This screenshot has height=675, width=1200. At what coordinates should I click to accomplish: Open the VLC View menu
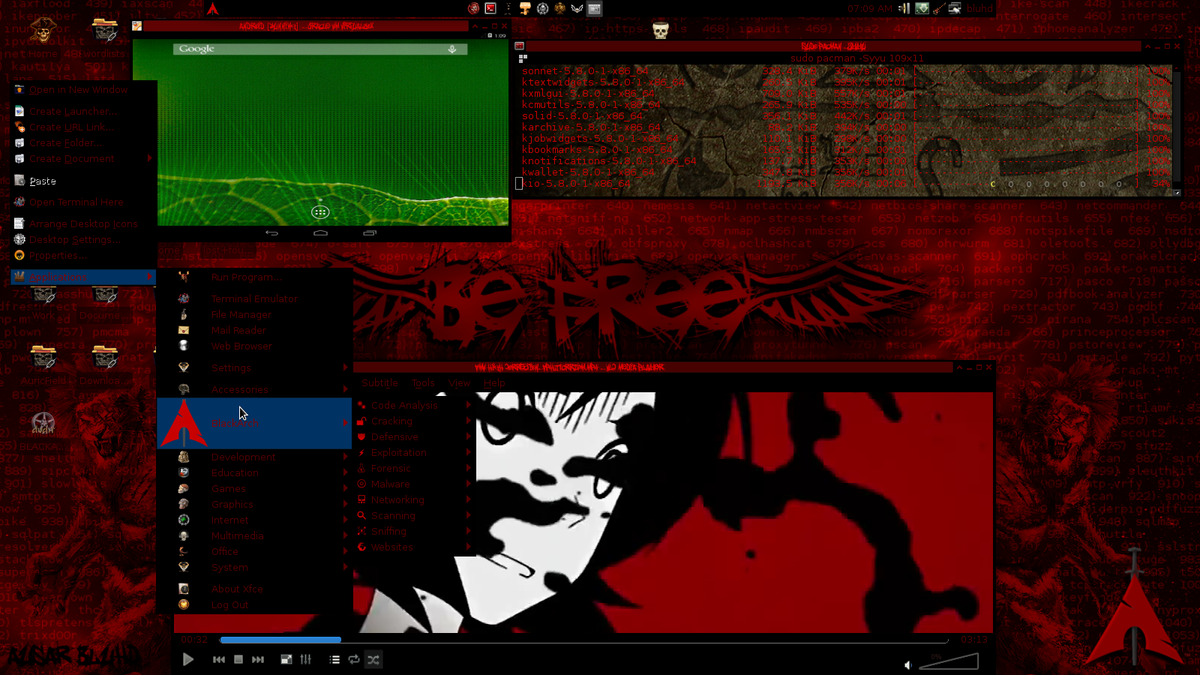(459, 383)
